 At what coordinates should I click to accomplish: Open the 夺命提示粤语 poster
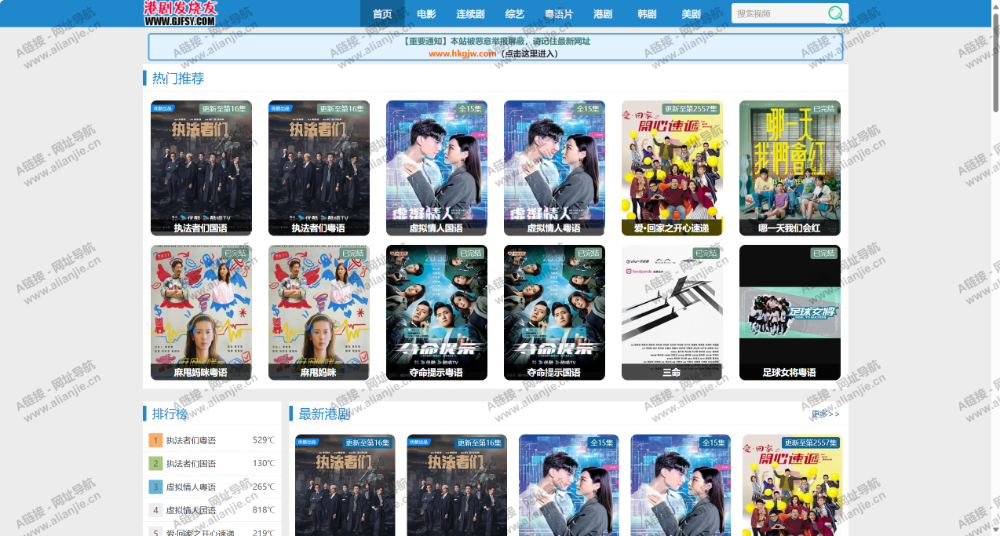[436, 313]
